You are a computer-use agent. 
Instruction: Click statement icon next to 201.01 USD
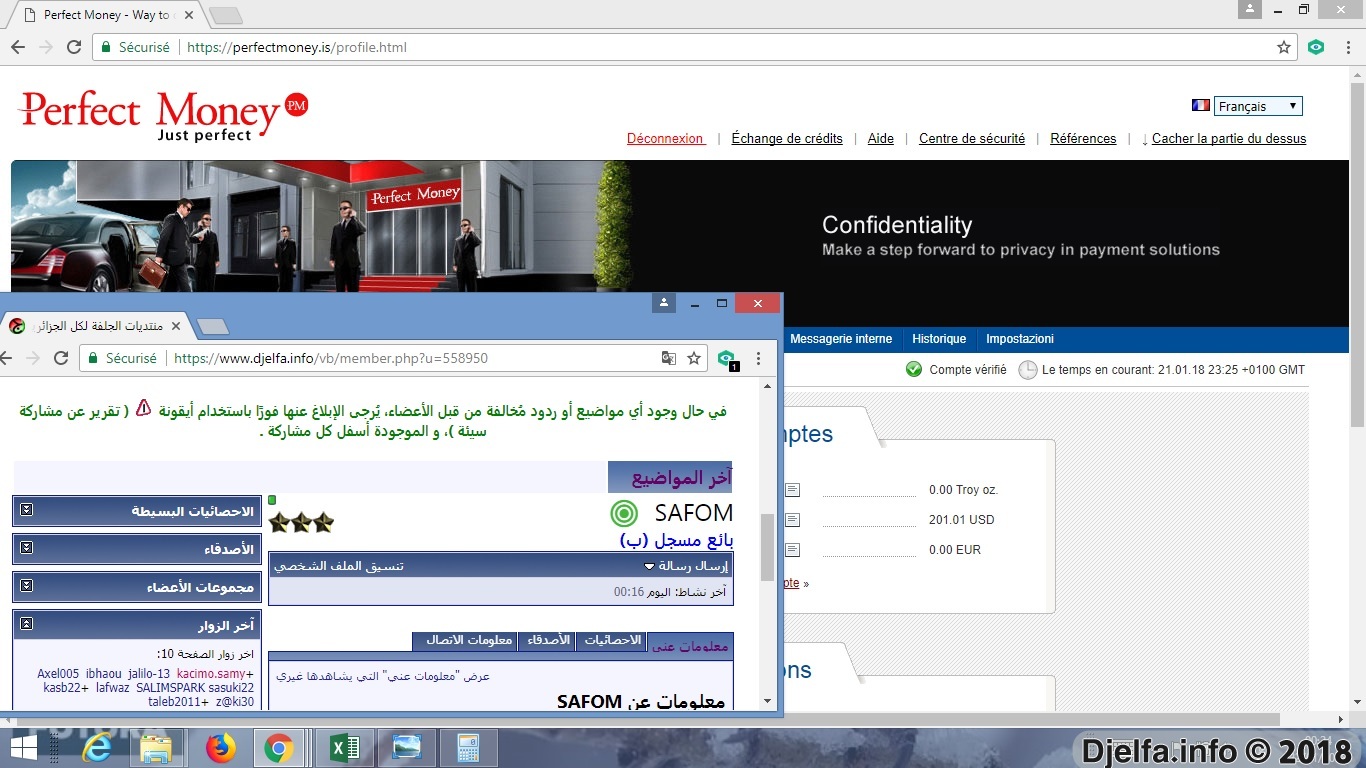point(793,520)
